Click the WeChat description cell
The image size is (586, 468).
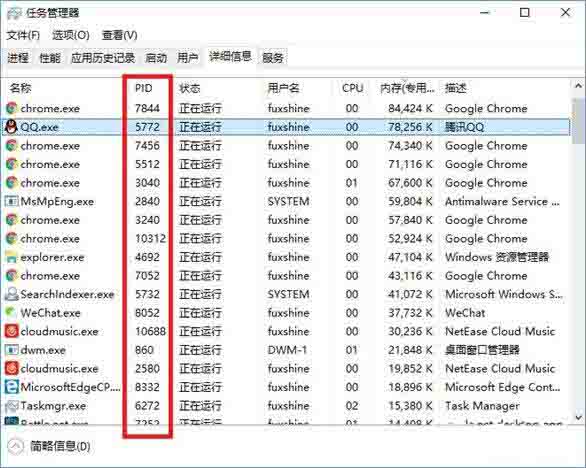pos(465,312)
